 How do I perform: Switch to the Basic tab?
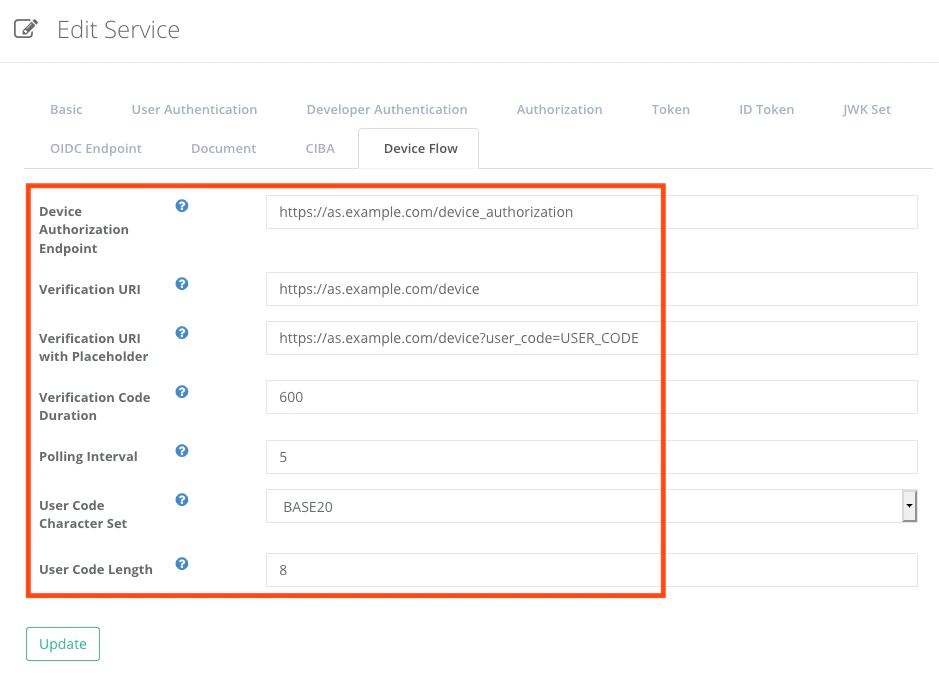pyautogui.click(x=65, y=109)
